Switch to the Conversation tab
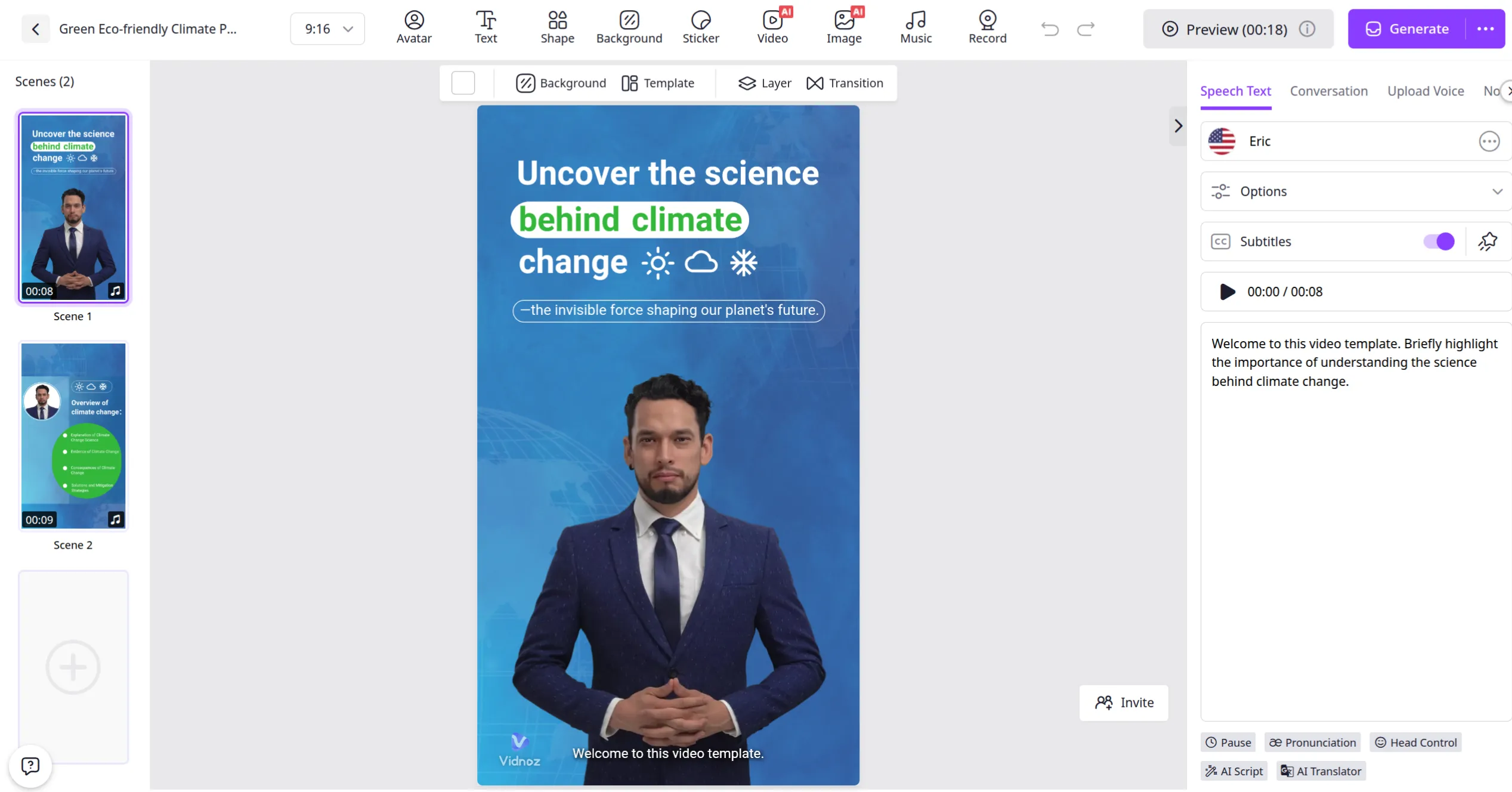Viewport: 1512px width, 792px height. click(1328, 91)
